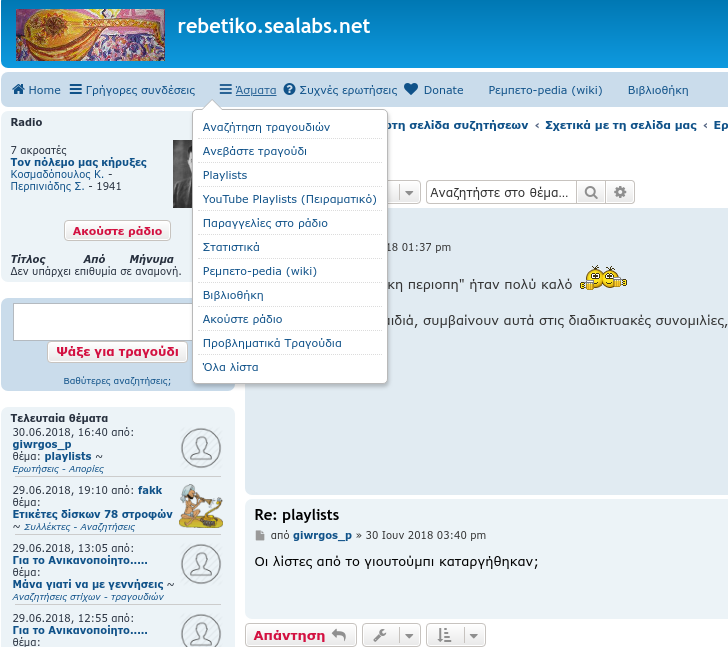Click the Home house icon

click(18, 90)
